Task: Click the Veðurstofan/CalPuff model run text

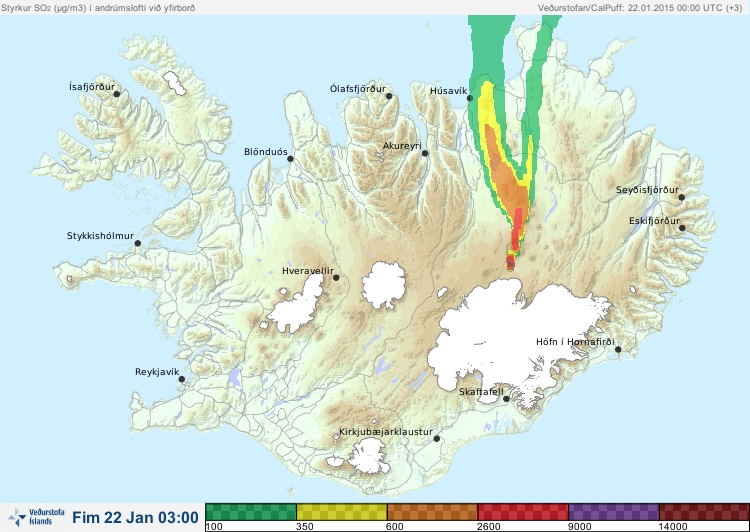Action: pos(640,8)
